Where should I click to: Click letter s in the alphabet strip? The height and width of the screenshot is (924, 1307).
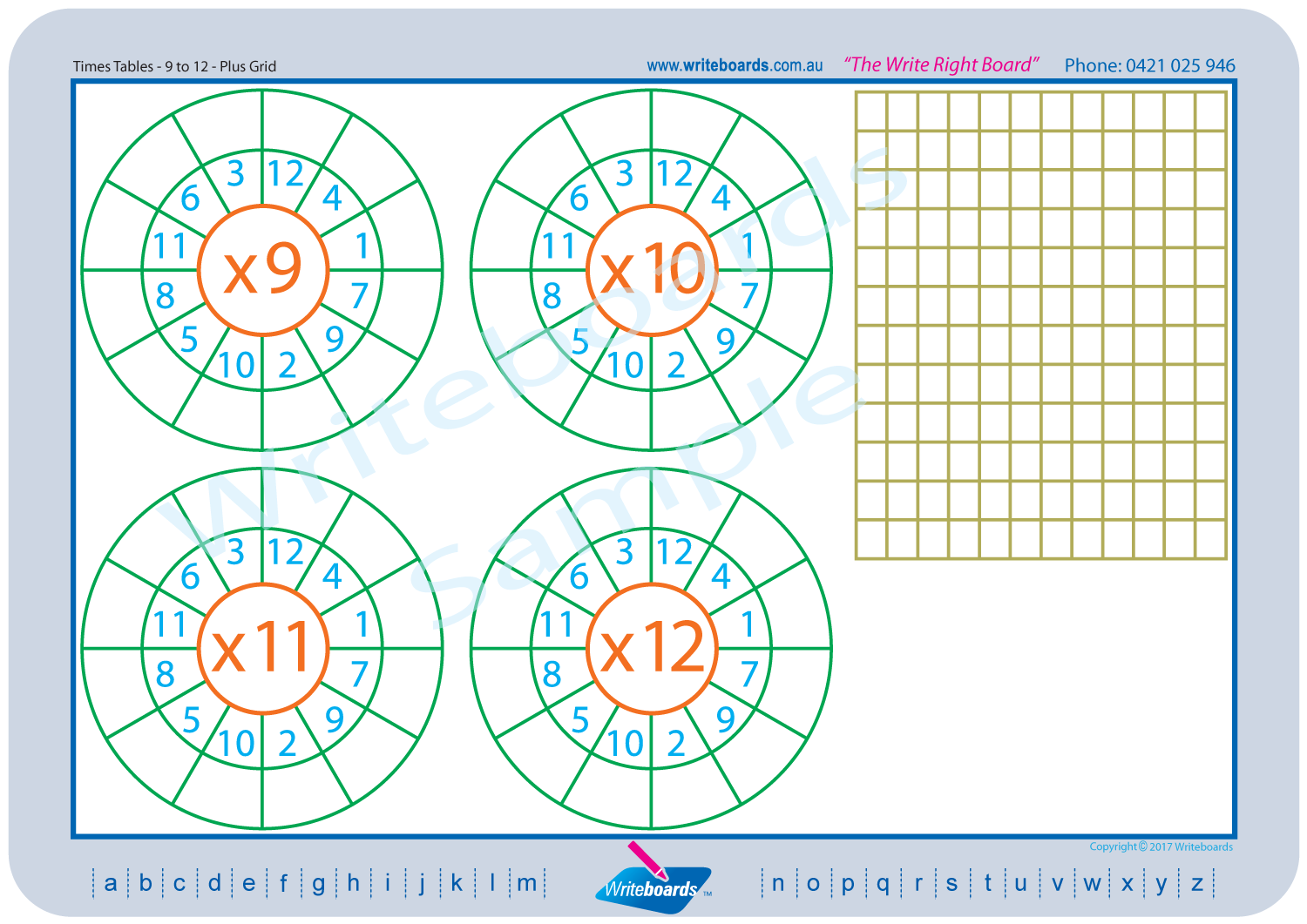(951, 883)
